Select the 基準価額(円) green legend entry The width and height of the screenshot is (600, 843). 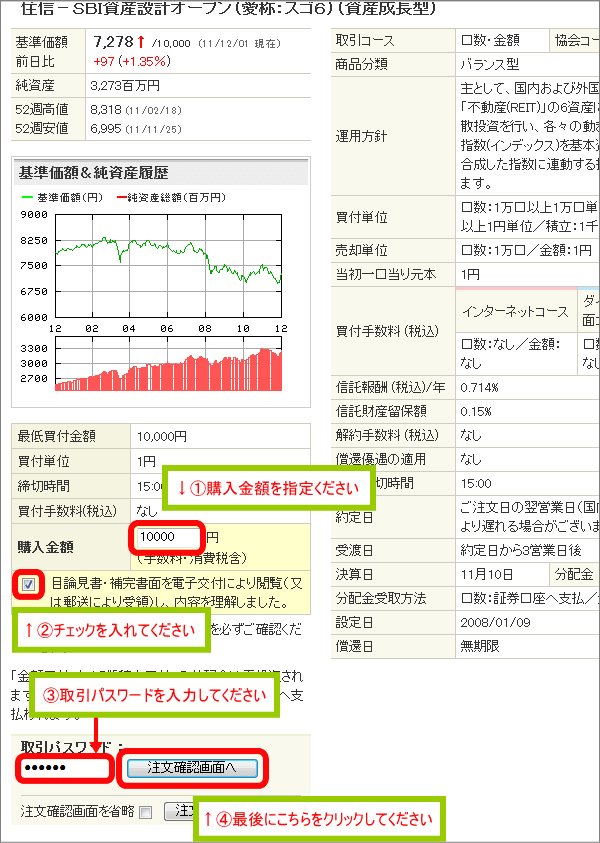click(x=61, y=198)
